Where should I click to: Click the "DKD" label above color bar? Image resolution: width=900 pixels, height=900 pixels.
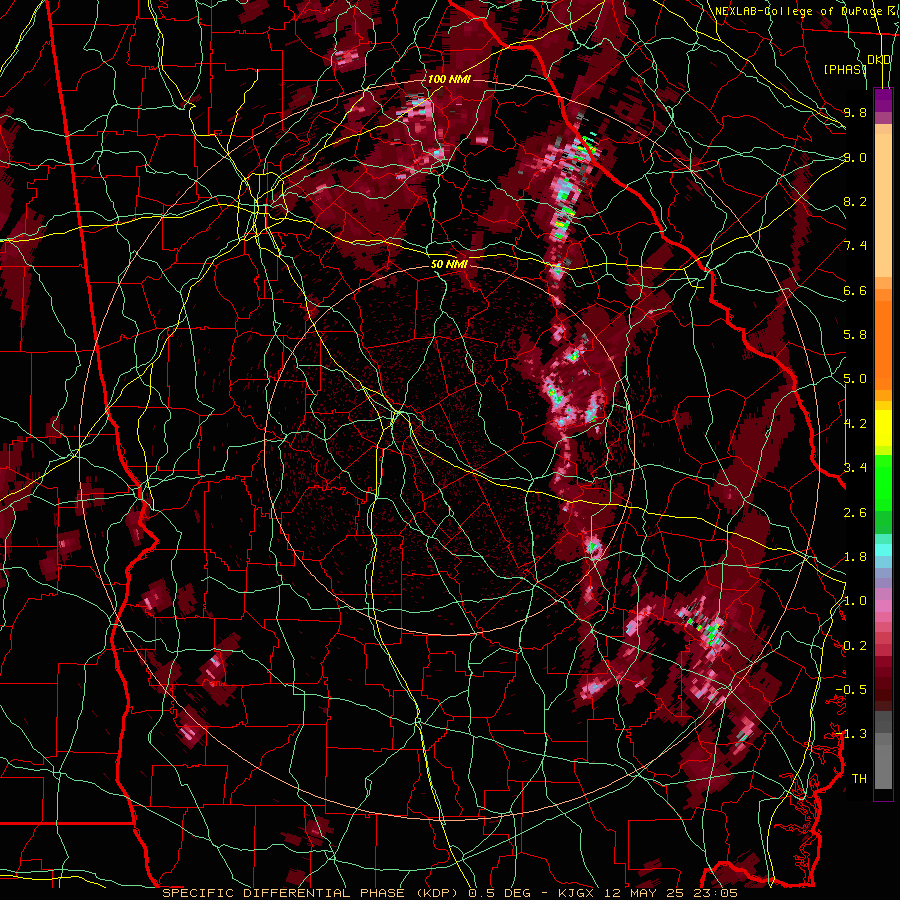click(879, 60)
